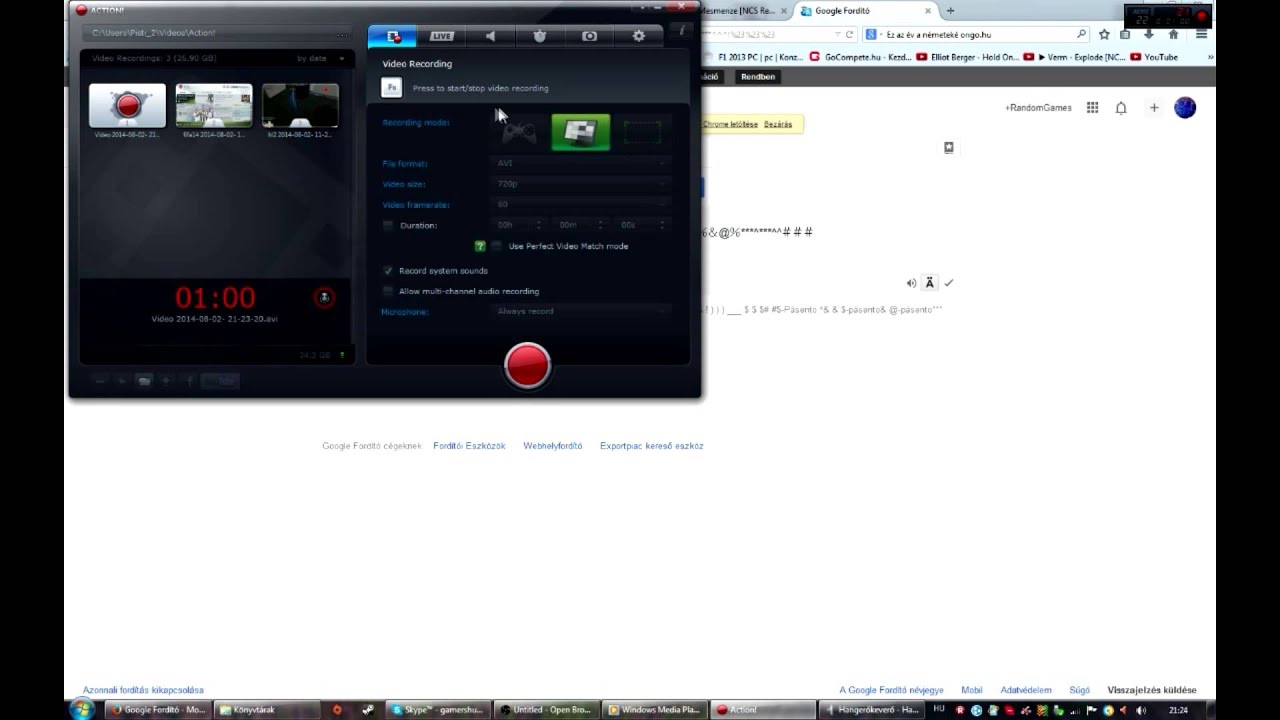Open the YouTube bookmark

tap(1154, 57)
